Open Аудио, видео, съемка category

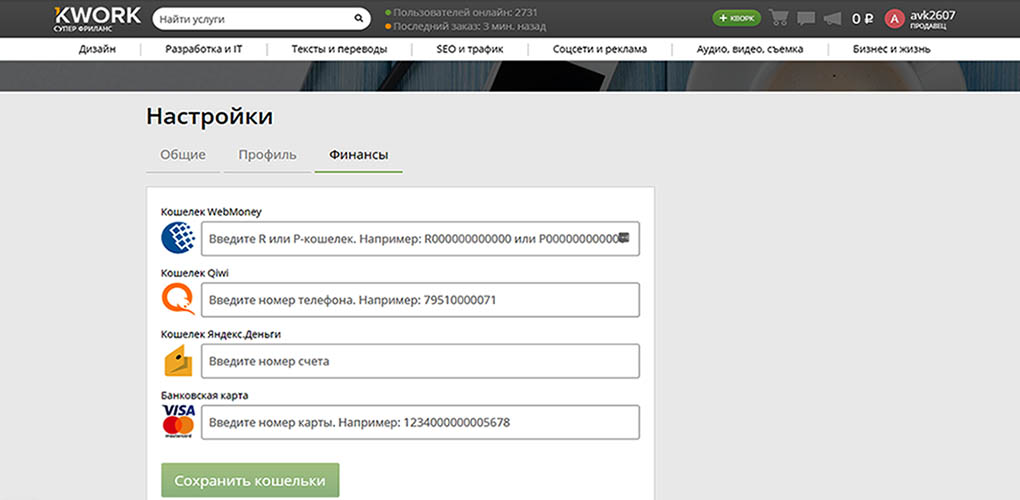tap(750, 49)
